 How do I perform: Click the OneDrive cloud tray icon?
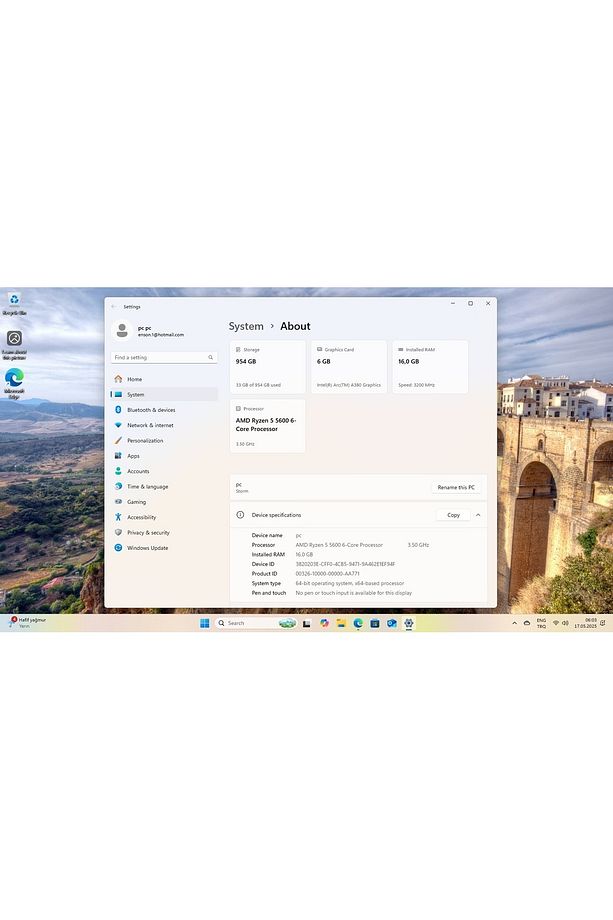(x=527, y=623)
